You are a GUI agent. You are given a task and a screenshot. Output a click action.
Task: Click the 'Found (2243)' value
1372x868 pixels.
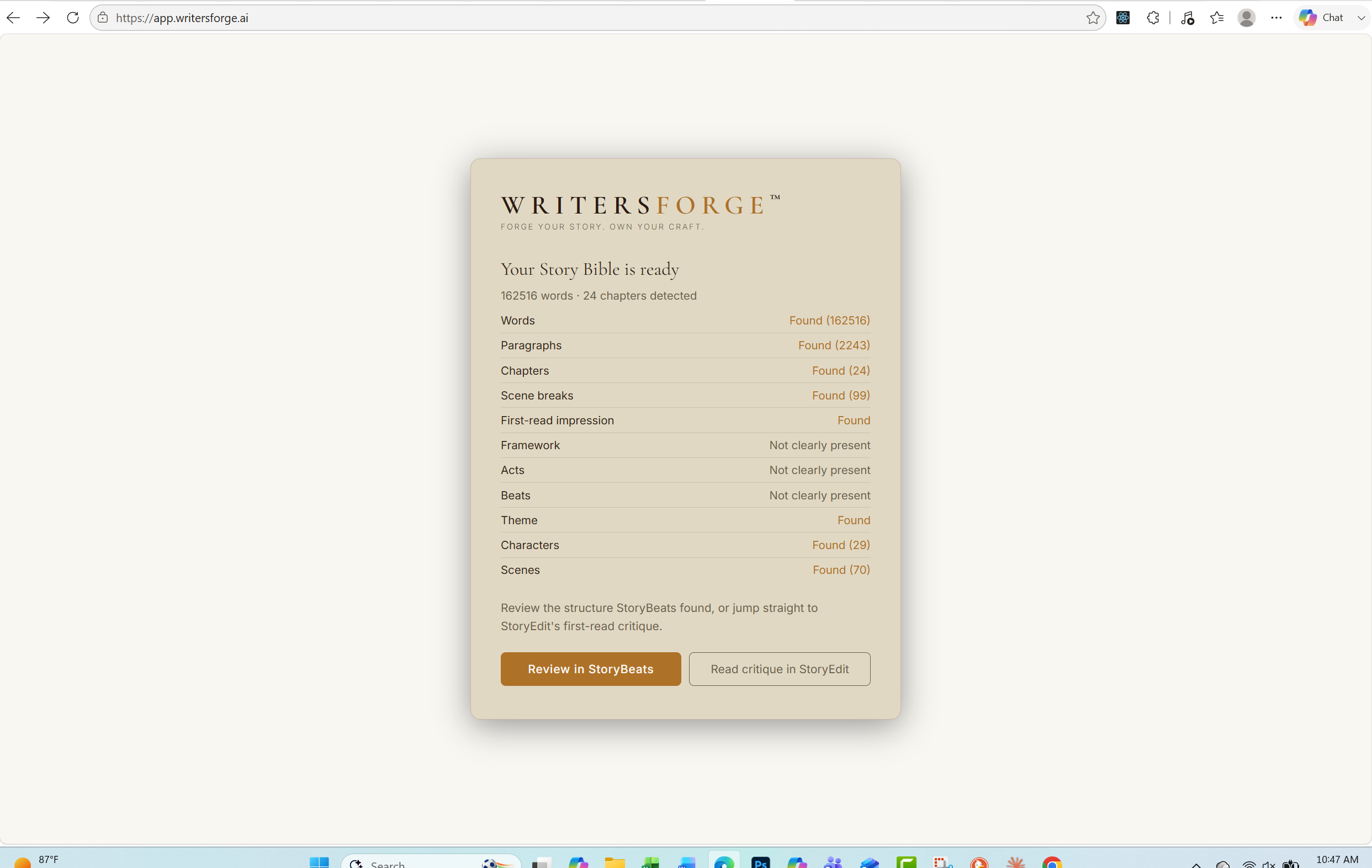tap(834, 345)
